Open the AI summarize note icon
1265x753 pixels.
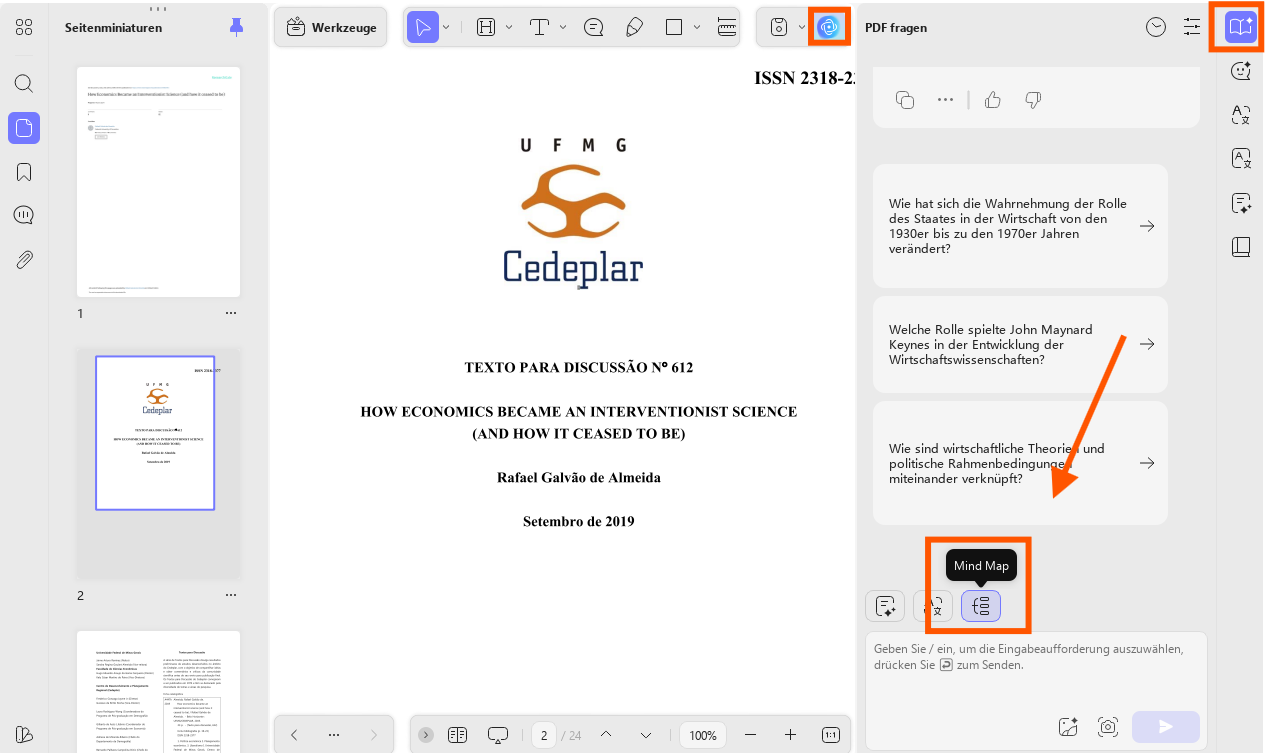pos(1241,203)
